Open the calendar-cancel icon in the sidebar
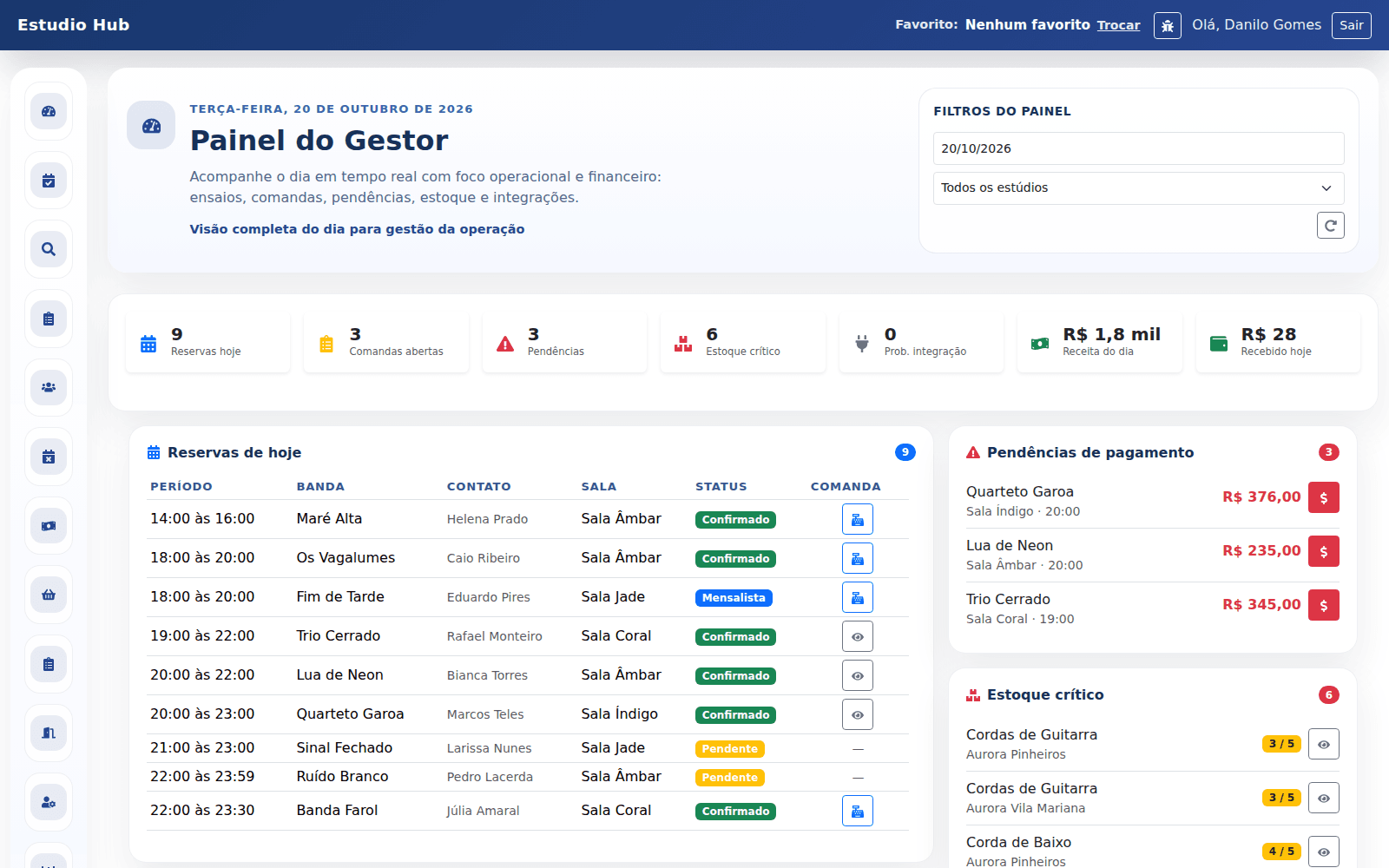1389x868 pixels. pos(49,457)
